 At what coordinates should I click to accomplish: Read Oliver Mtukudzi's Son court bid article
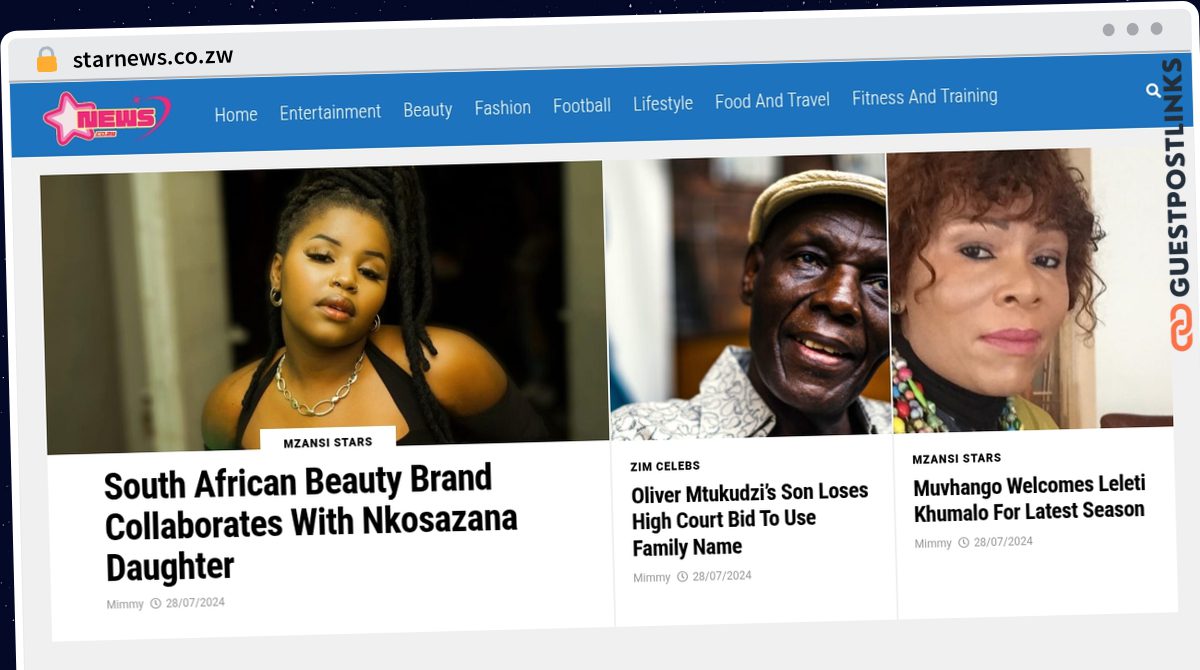coord(750,519)
